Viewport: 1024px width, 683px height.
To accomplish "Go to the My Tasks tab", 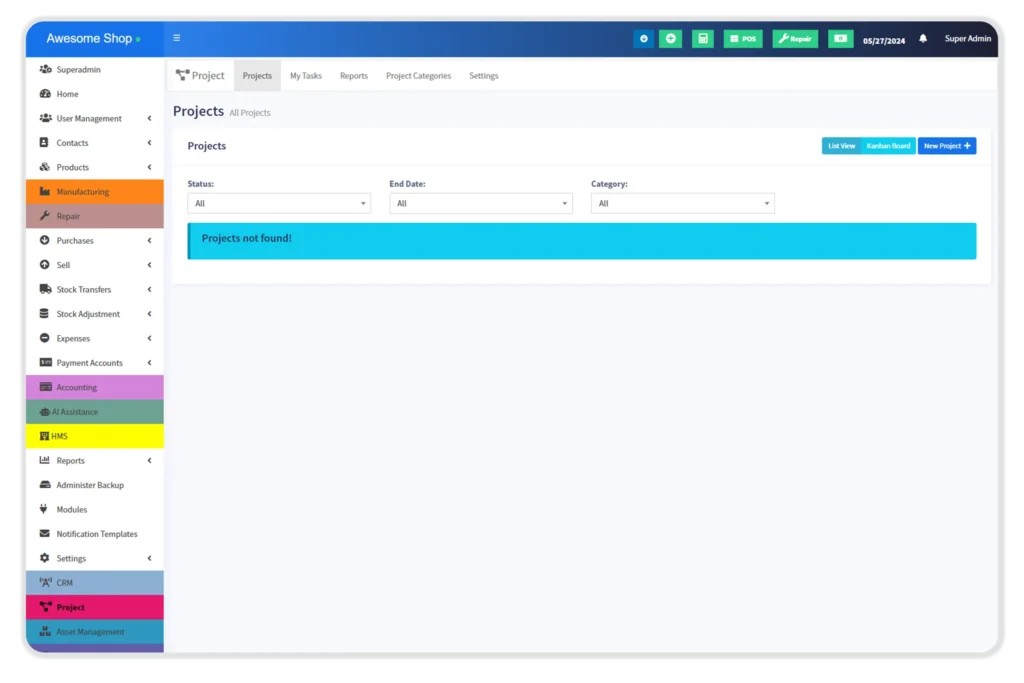I will (306, 76).
